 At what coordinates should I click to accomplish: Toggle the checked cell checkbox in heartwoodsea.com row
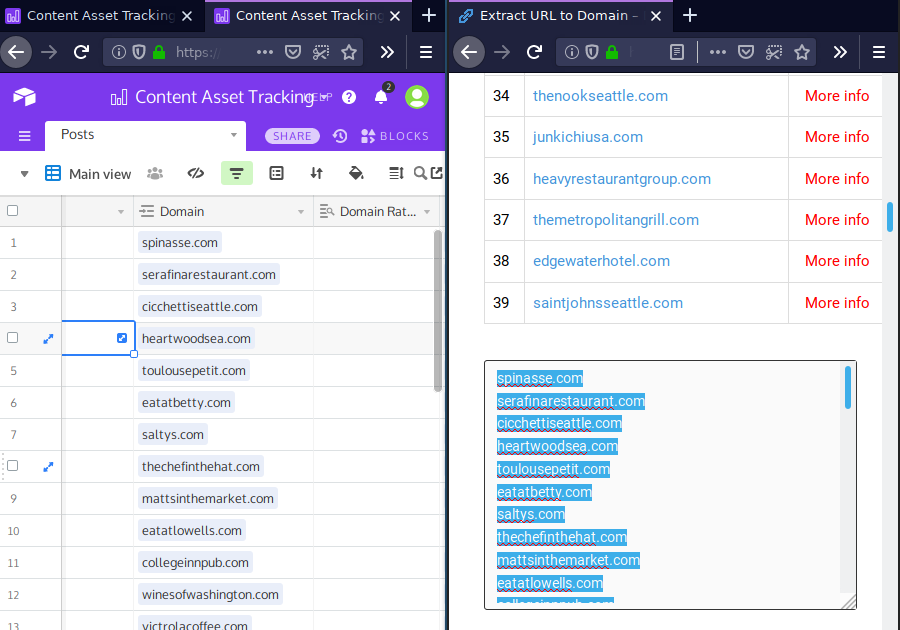point(122,338)
